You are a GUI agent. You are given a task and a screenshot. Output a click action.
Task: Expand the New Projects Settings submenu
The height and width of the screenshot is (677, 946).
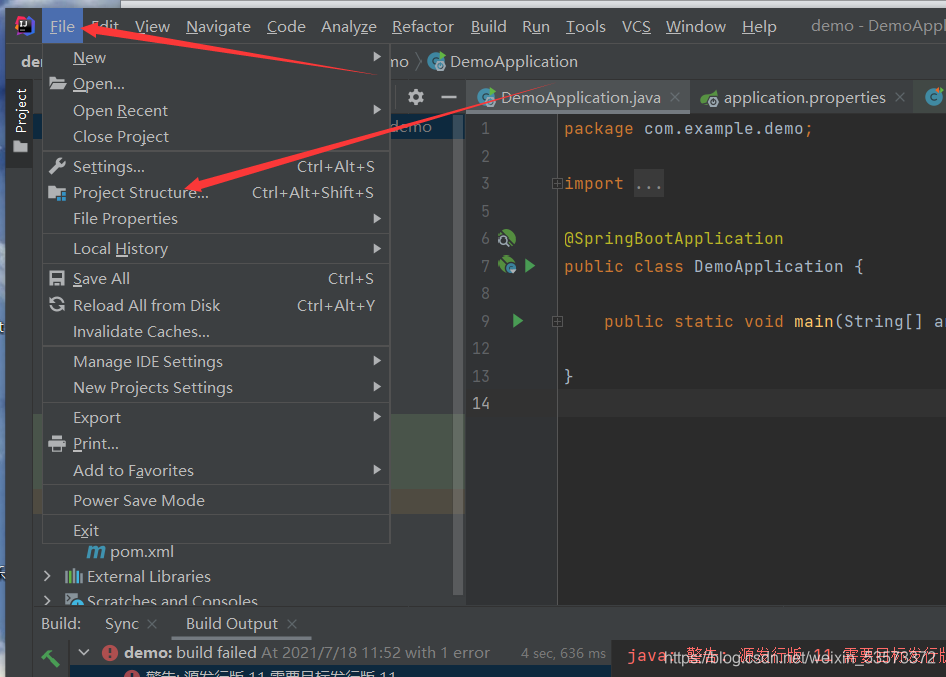click(x=377, y=387)
